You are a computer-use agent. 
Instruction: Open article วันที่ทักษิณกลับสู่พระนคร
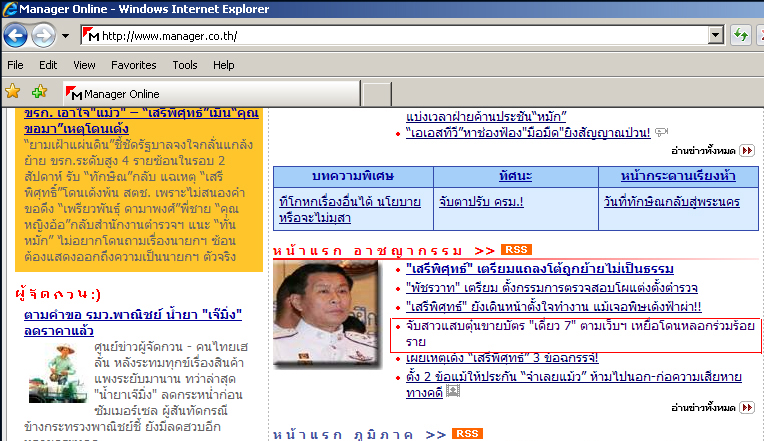pos(671,202)
